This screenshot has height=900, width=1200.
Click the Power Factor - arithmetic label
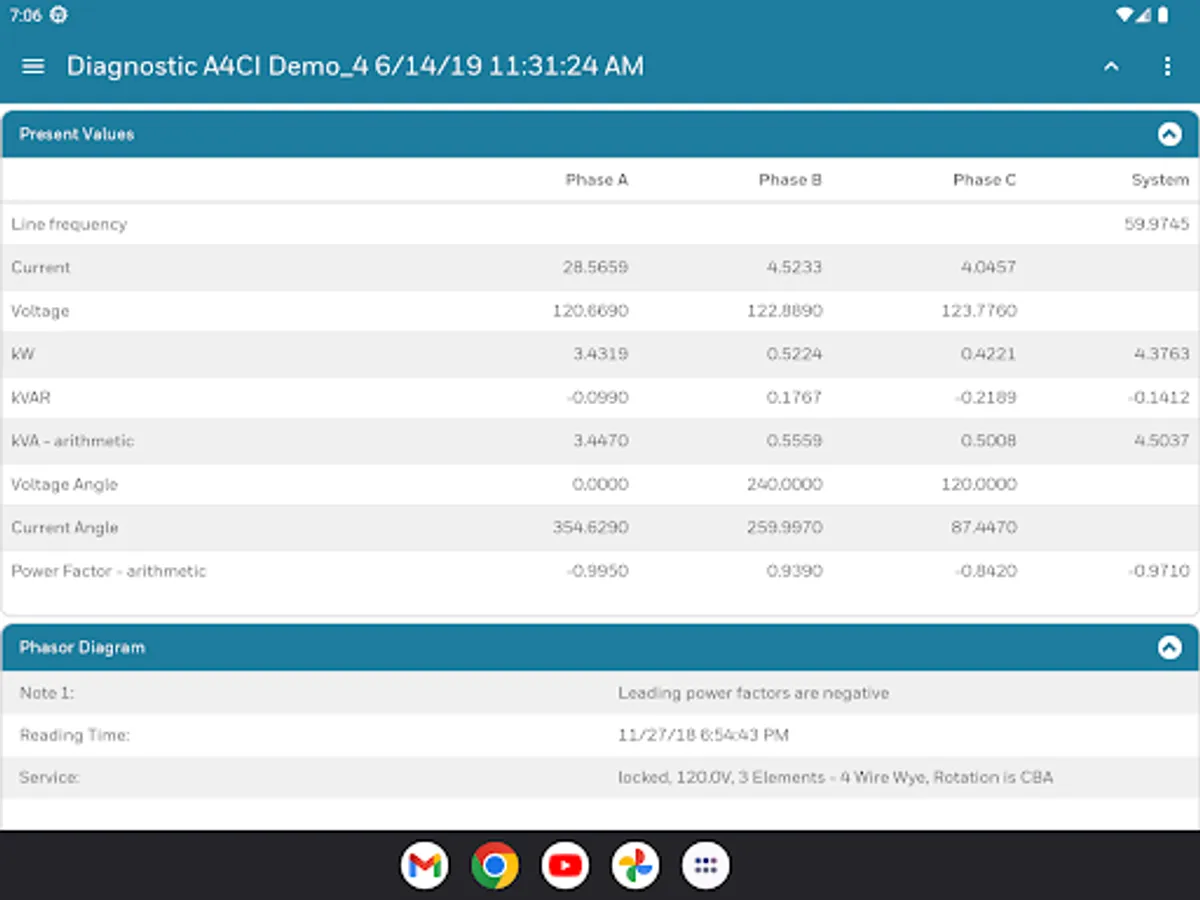pyautogui.click(x=108, y=571)
